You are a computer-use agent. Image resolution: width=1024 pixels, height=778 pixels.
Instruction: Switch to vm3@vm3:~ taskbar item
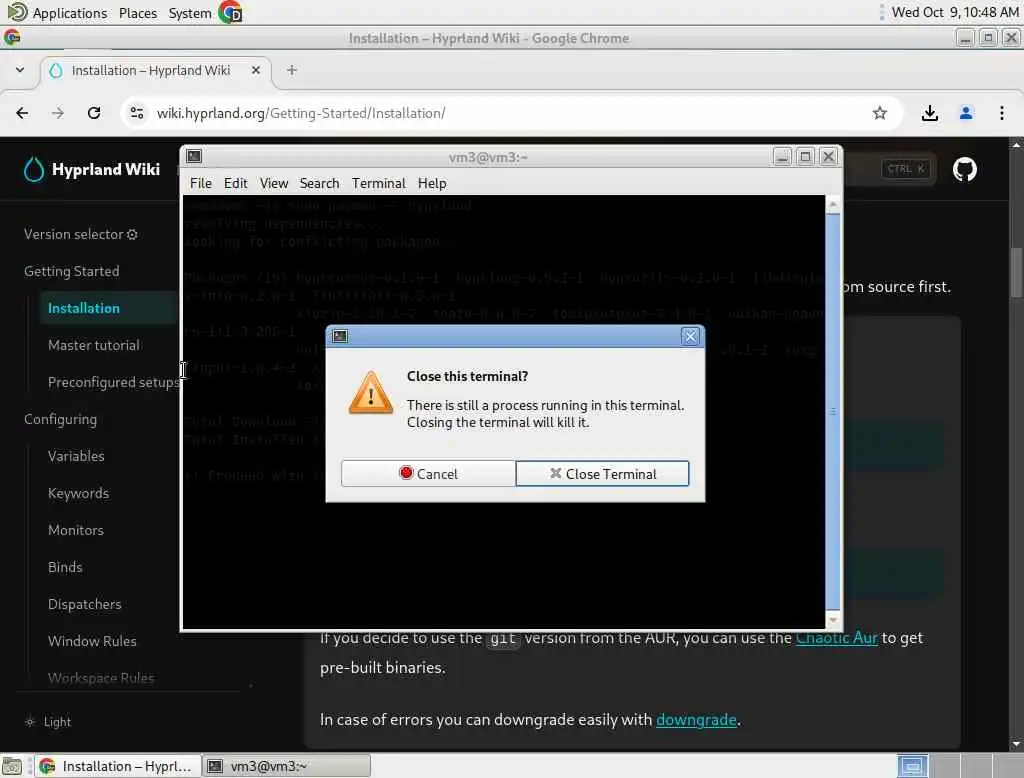(287, 766)
